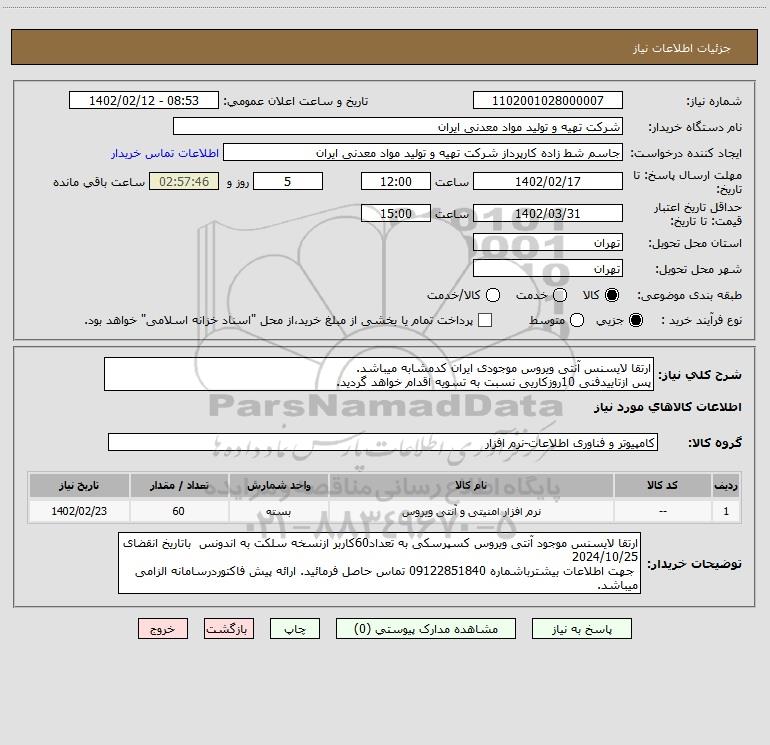Click the کد کالا column header
770x745 pixels.
pos(662,486)
